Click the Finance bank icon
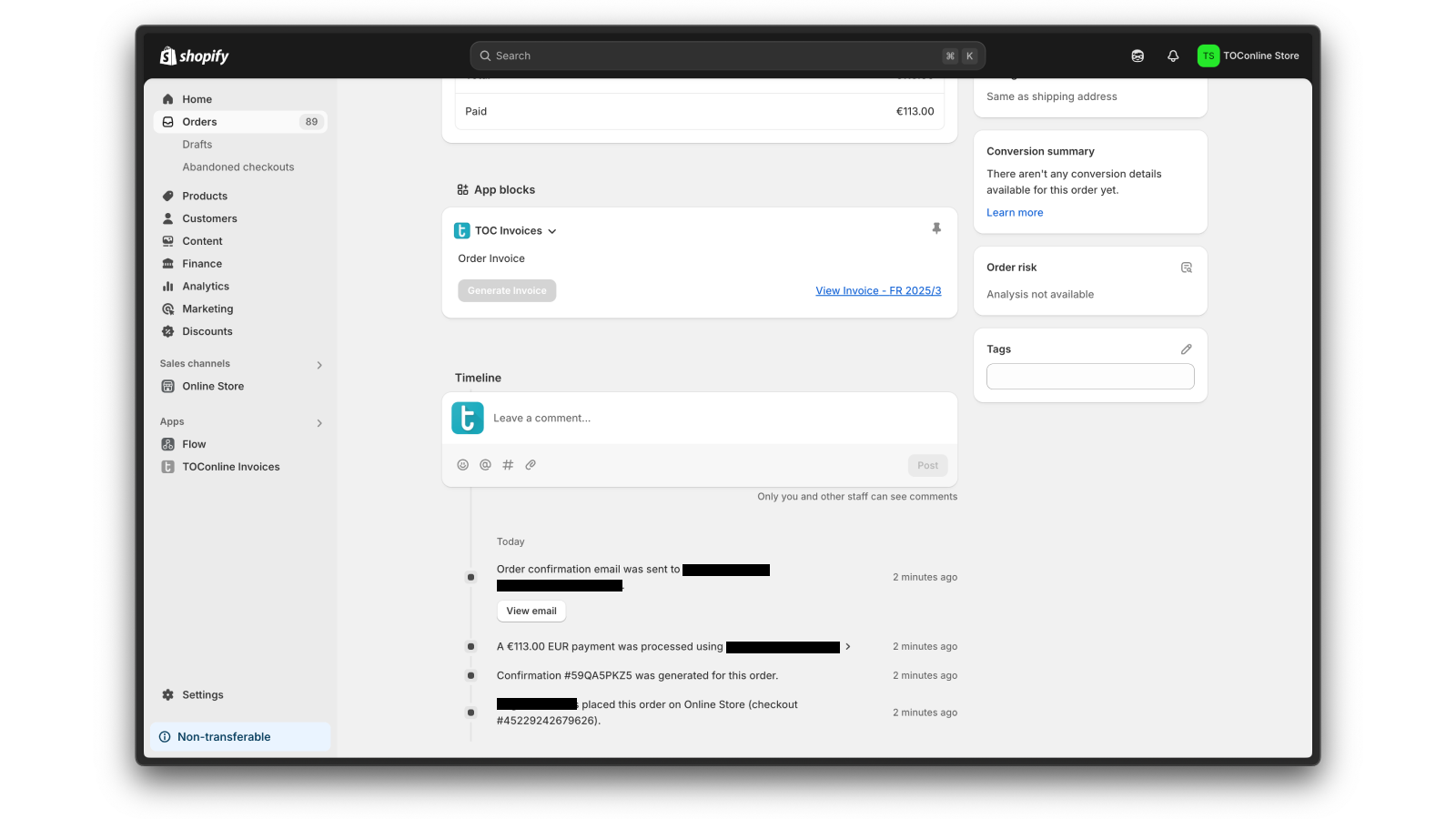The height and width of the screenshot is (819, 1456). (167, 264)
